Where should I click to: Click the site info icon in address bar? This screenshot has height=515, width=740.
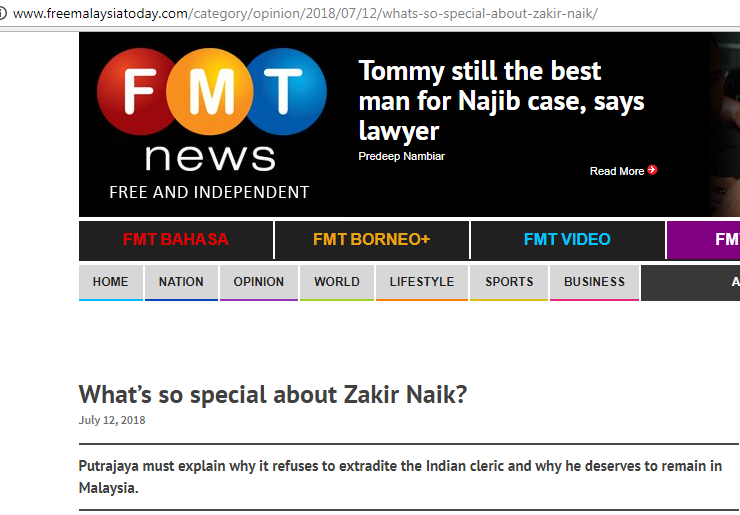pos(2,13)
